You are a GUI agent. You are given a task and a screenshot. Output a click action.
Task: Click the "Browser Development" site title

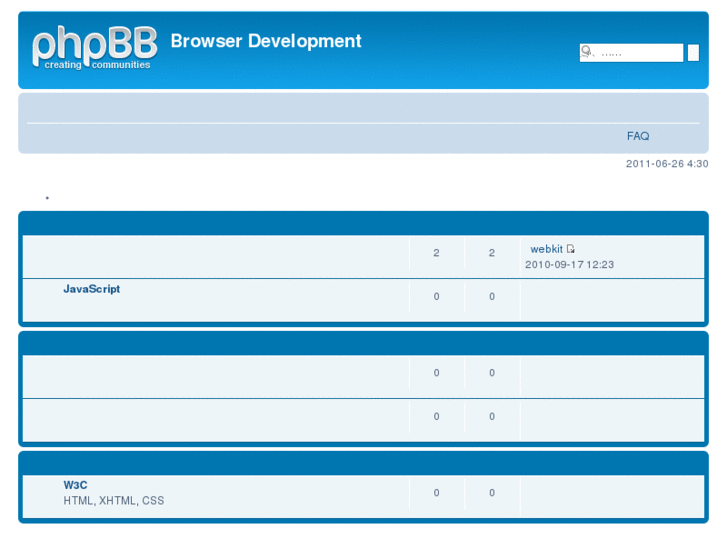pyautogui.click(x=266, y=41)
